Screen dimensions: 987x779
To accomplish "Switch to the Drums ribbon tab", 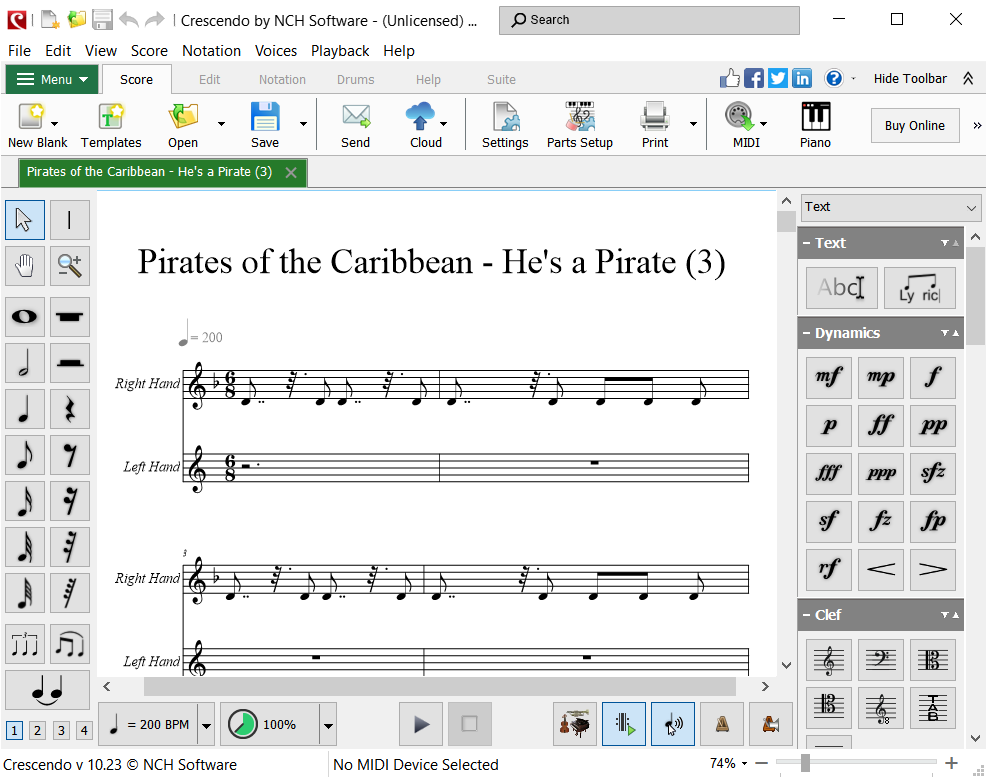I will point(355,80).
